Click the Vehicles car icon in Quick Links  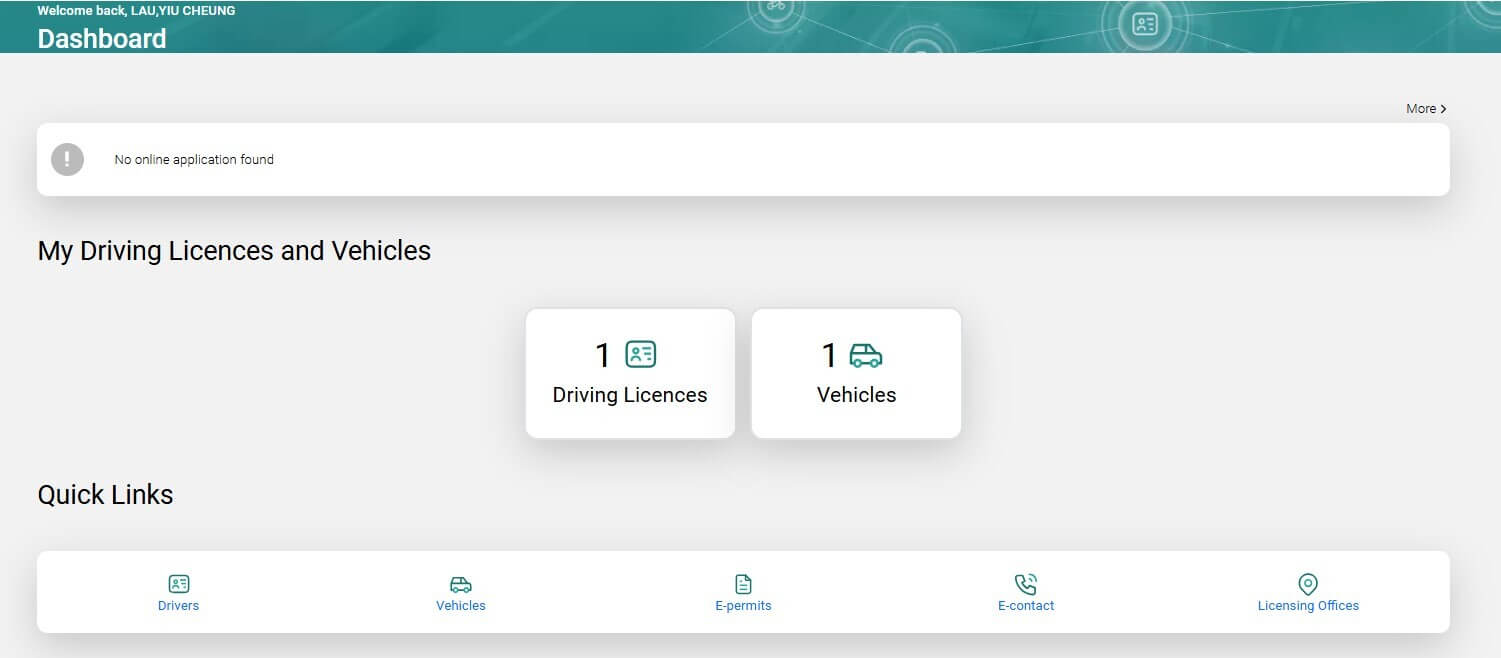coord(461,584)
